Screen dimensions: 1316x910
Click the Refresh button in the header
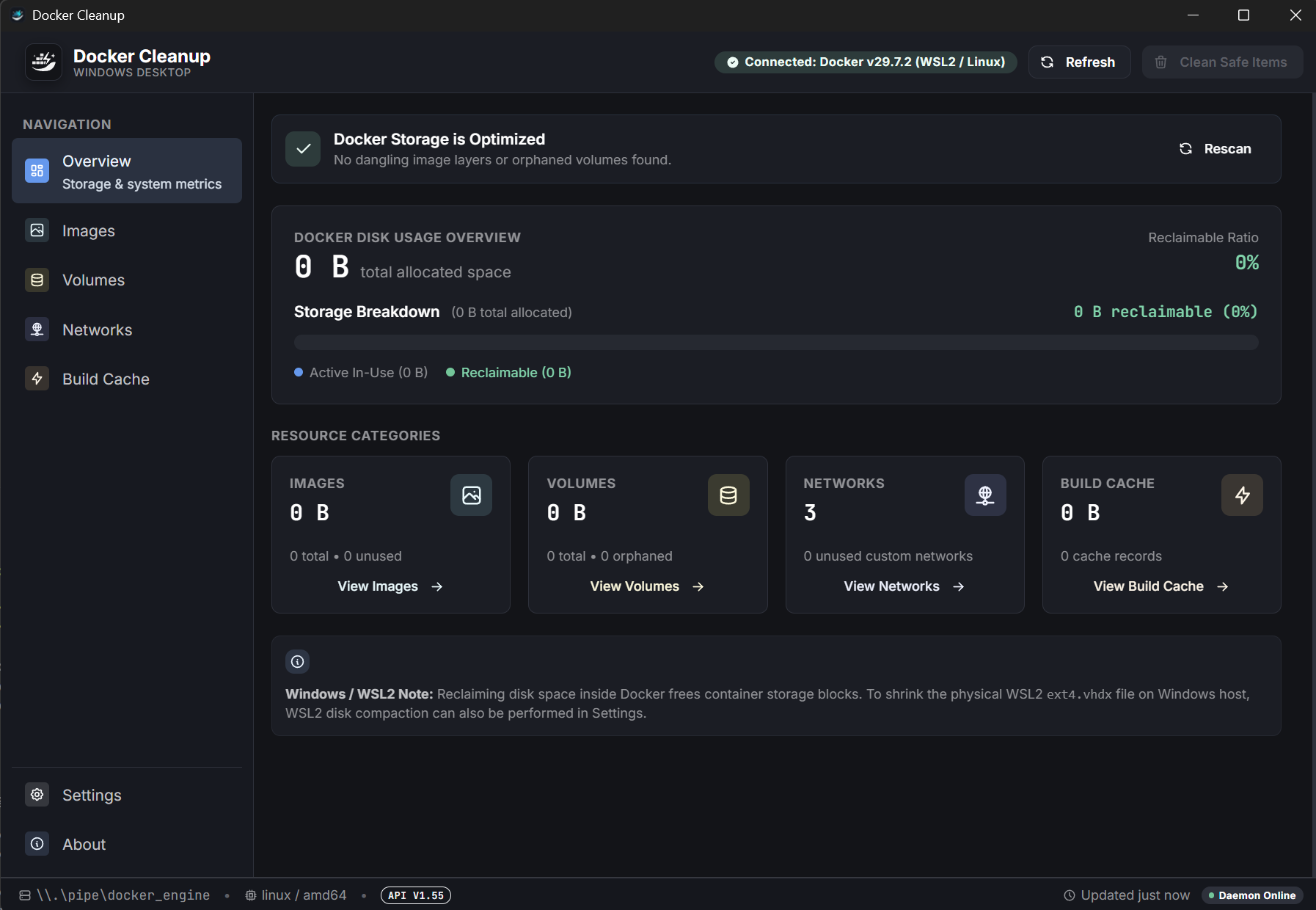(x=1079, y=62)
